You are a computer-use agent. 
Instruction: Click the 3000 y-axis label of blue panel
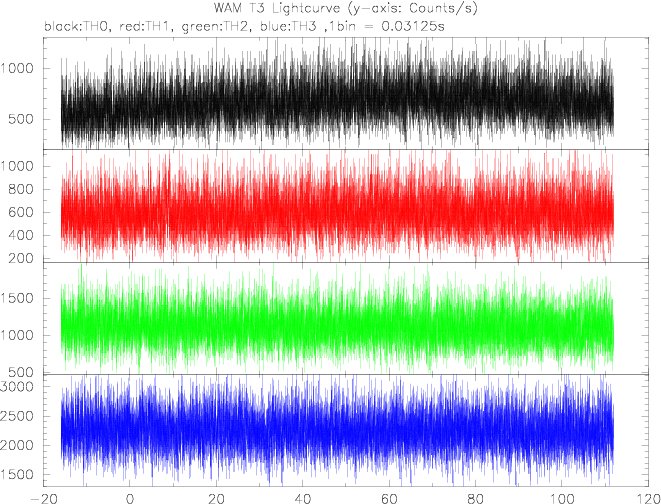point(16,387)
